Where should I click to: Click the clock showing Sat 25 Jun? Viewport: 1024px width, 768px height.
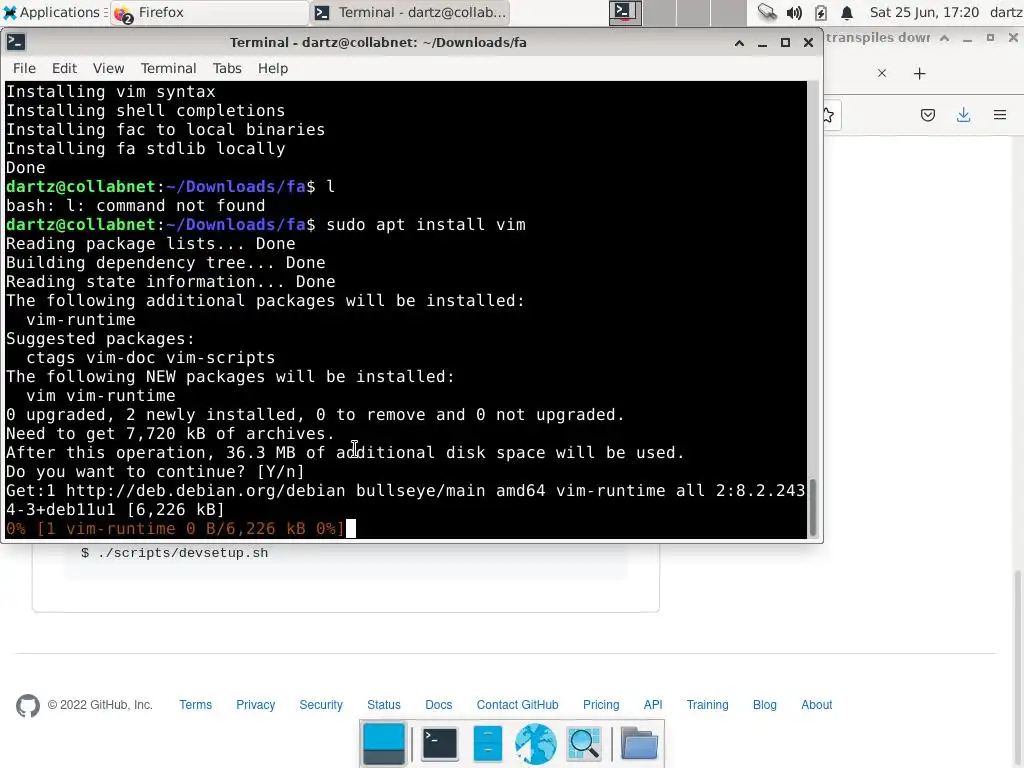click(924, 12)
